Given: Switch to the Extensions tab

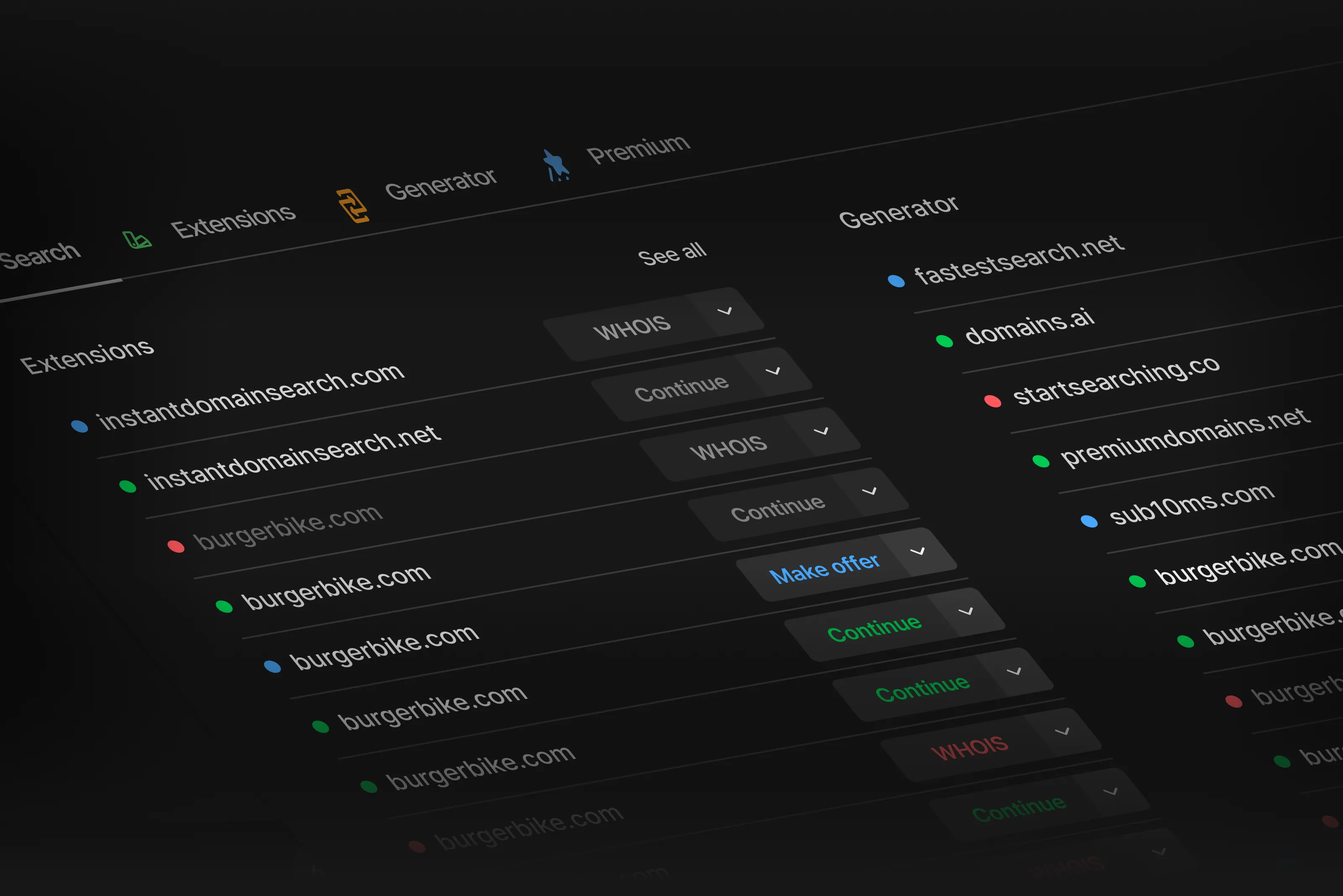Looking at the screenshot, I should (x=233, y=221).
